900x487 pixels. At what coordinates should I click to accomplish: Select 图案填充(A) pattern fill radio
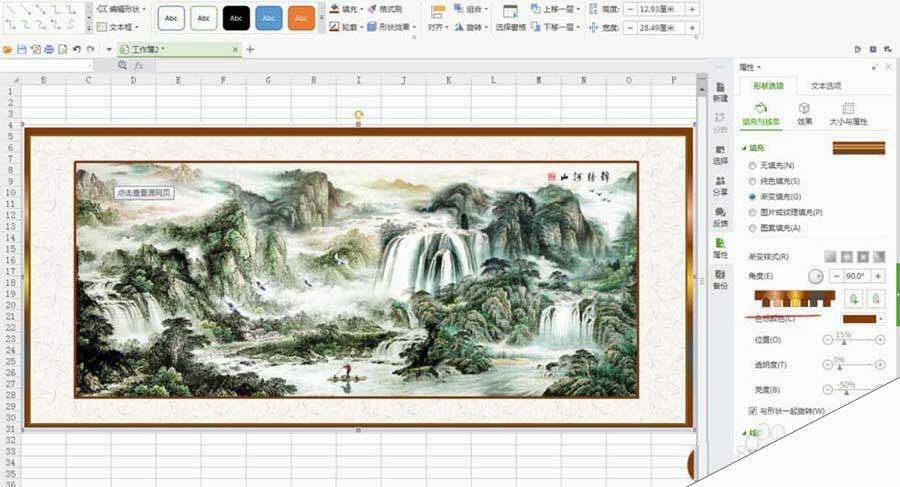(x=752, y=228)
